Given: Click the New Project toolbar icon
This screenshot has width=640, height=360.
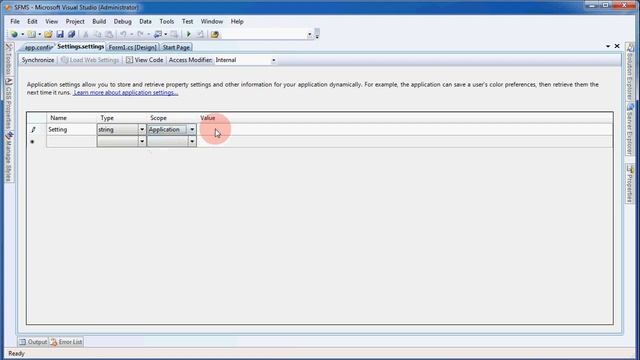Looking at the screenshot, I should tap(14, 34).
